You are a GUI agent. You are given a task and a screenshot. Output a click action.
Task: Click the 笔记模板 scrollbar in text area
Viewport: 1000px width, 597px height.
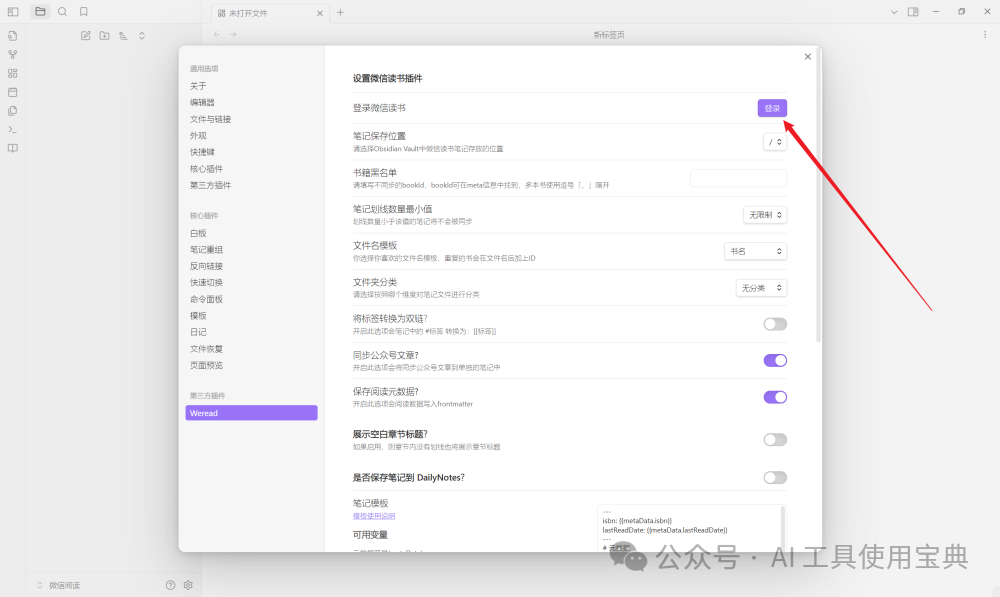783,528
